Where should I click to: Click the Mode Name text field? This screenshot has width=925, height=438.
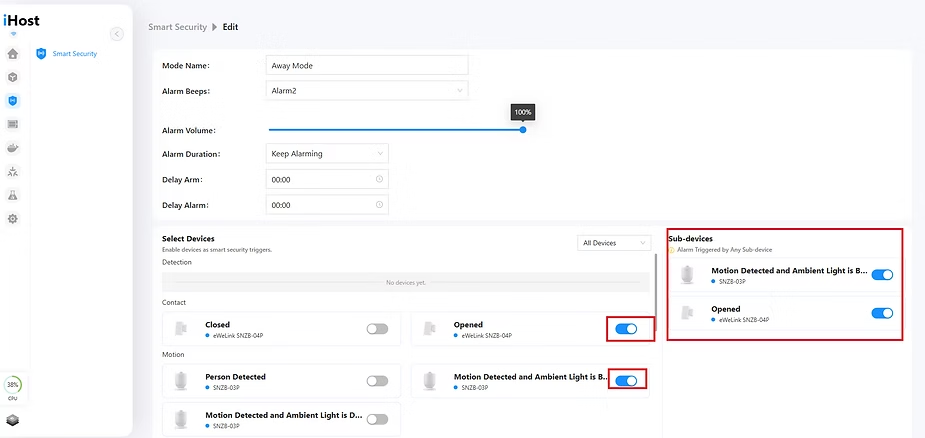368,65
